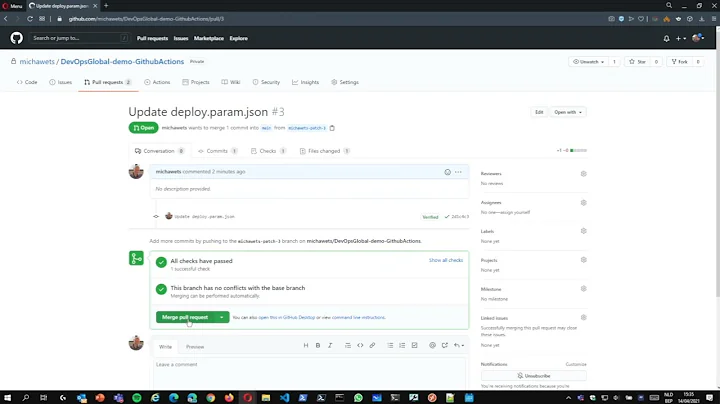This screenshot has height=404, width=720.
Task: Click the Leave a comment text area
Action: (x=309, y=374)
